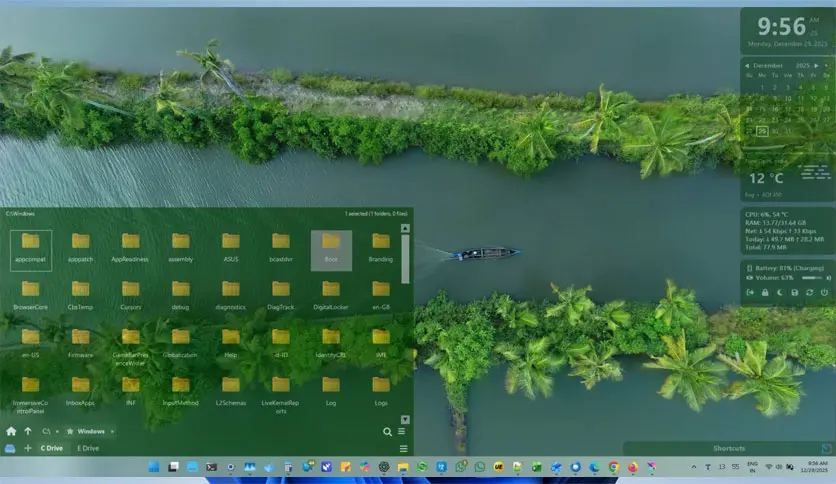Select the DiagTrack folder
836x484 pixels.
coord(281,296)
